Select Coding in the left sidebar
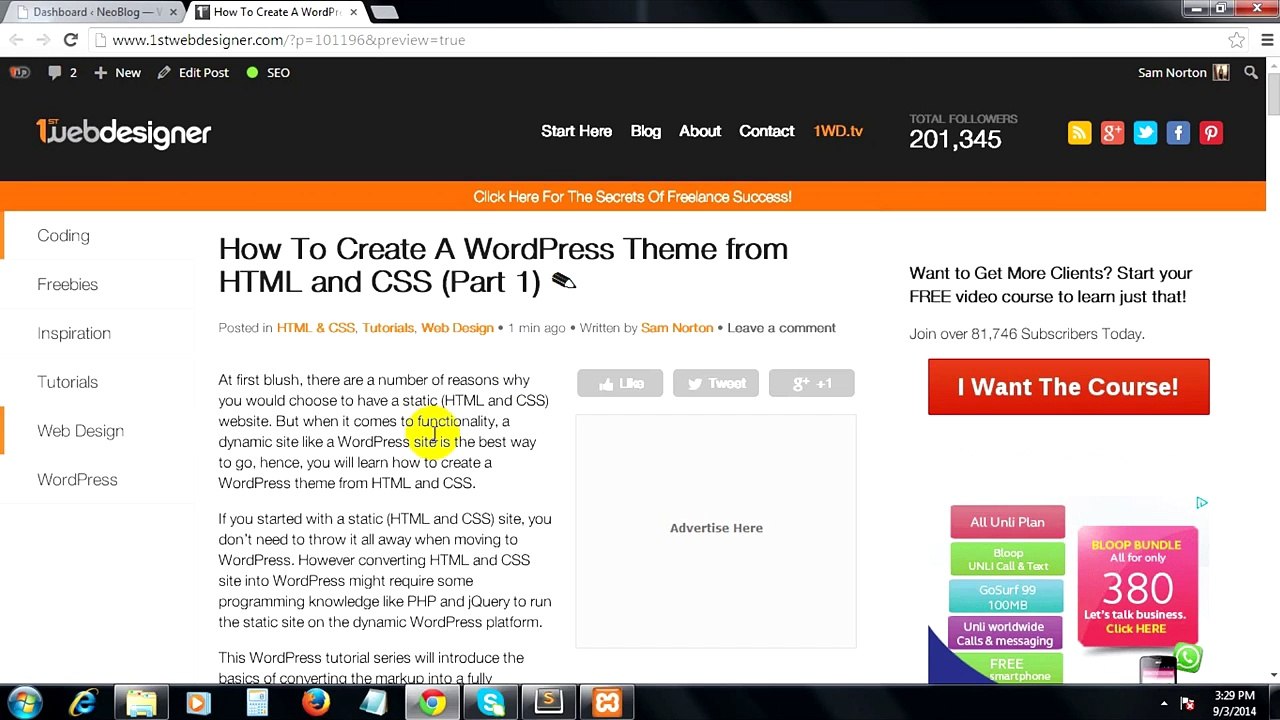 point(63,235)
